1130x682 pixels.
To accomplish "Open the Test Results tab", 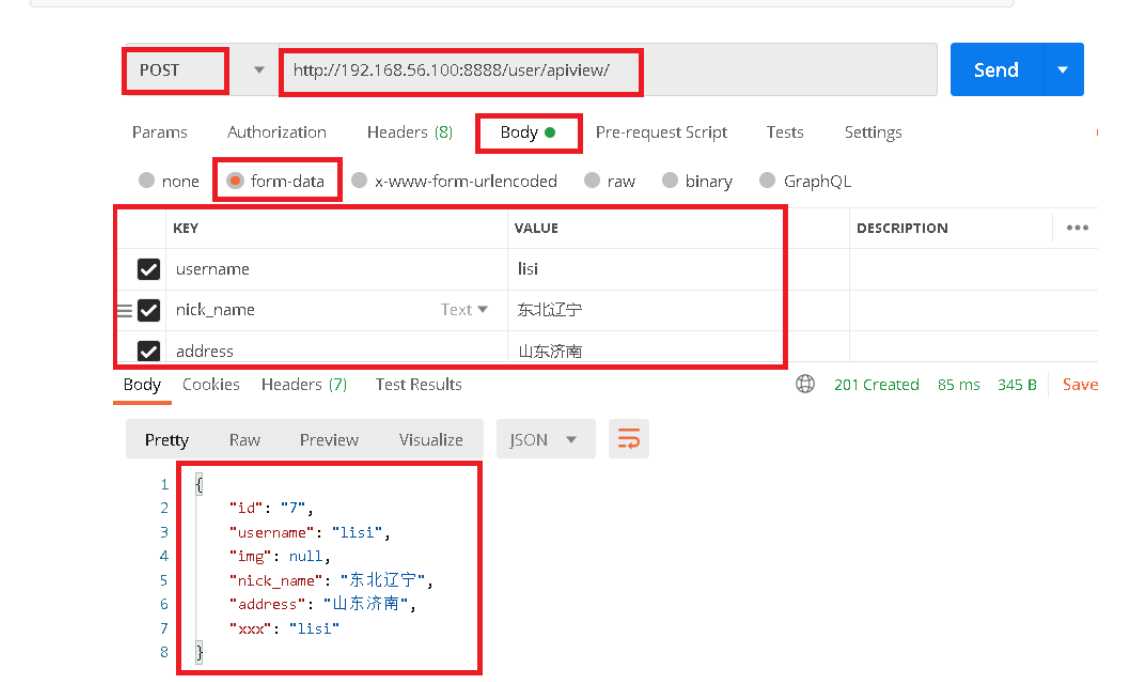I will point(419,384).
